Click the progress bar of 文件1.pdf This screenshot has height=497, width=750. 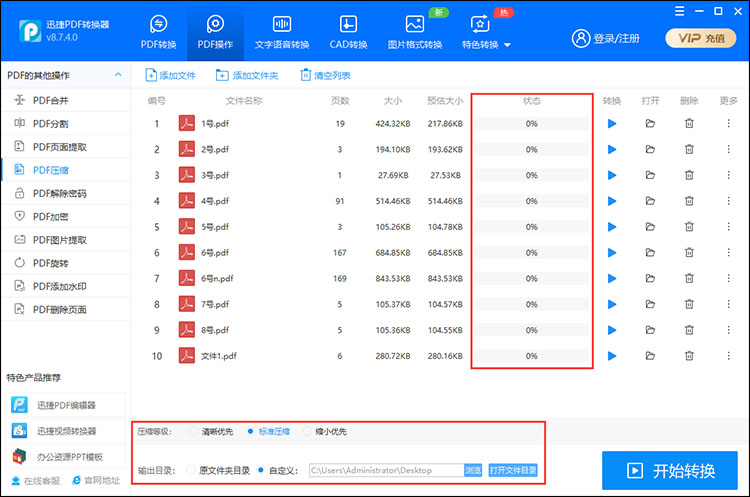(532, 356)
